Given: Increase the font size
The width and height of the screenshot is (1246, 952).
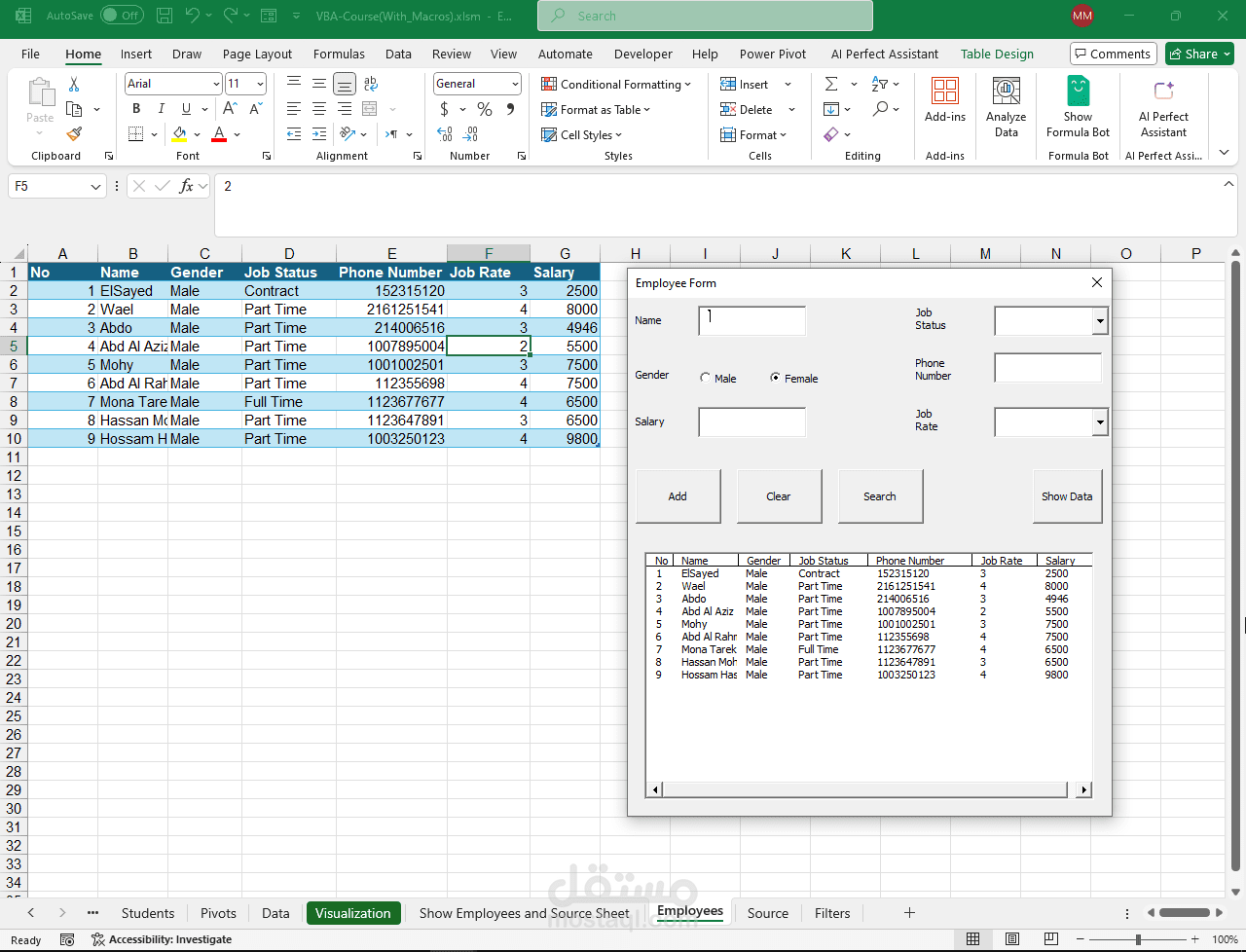Looking at the screenshot, I should [x=231, y=109].
